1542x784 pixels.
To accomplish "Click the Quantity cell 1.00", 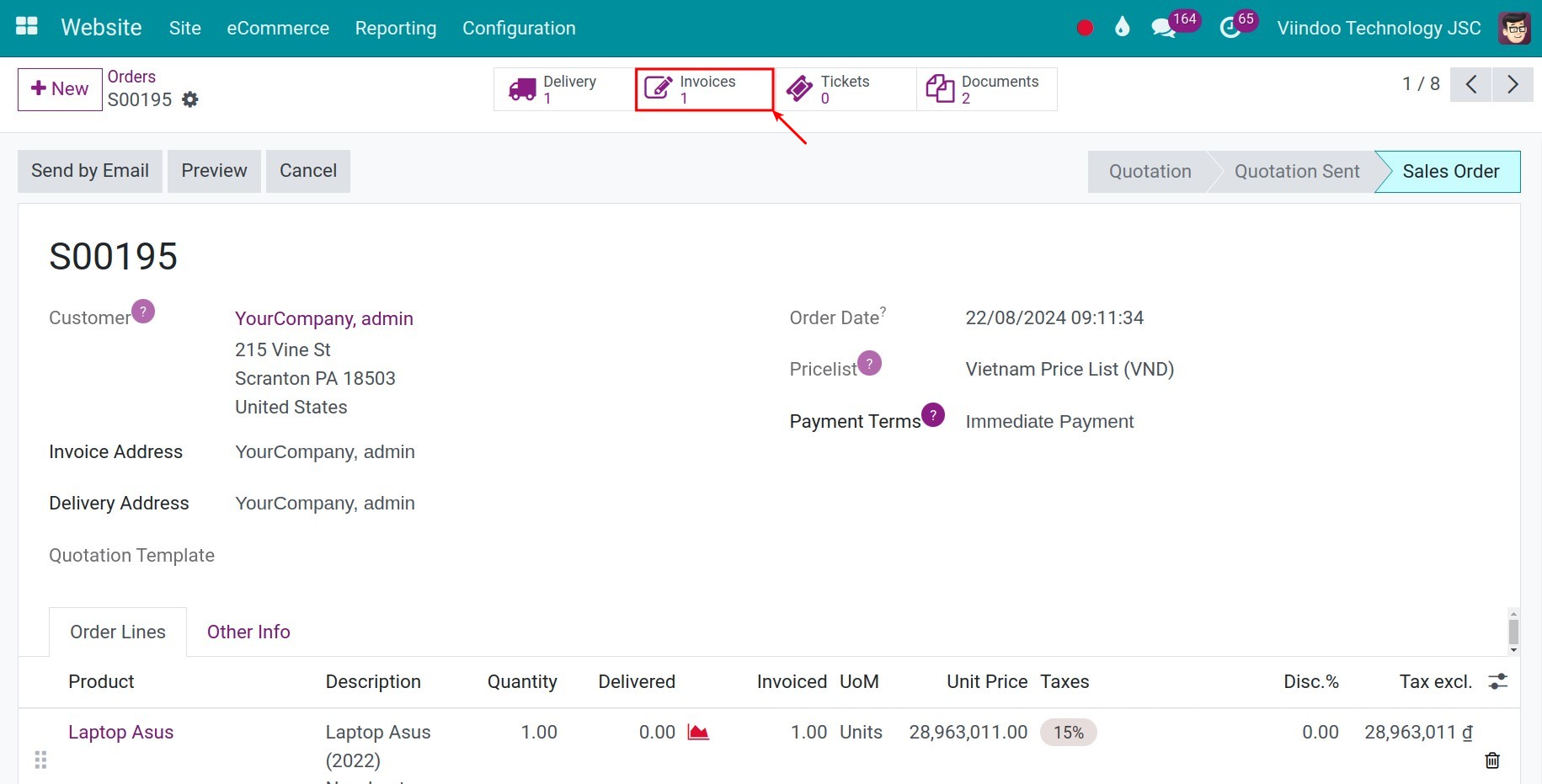I will [539, 732].
